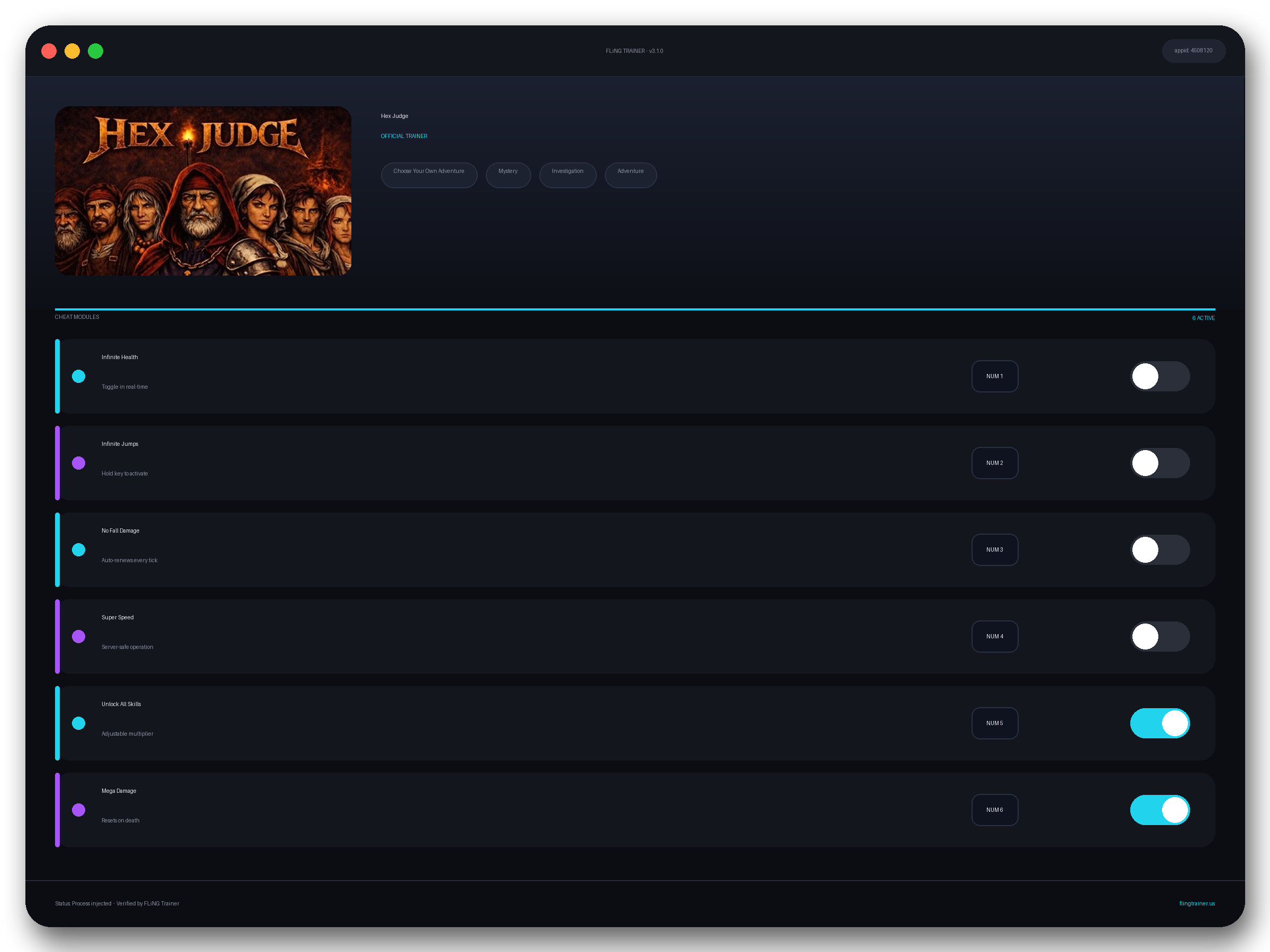Screen dimensions: 1270x952
Task: Click the CHEAT MODULES heading
Action: click(77, 317)
